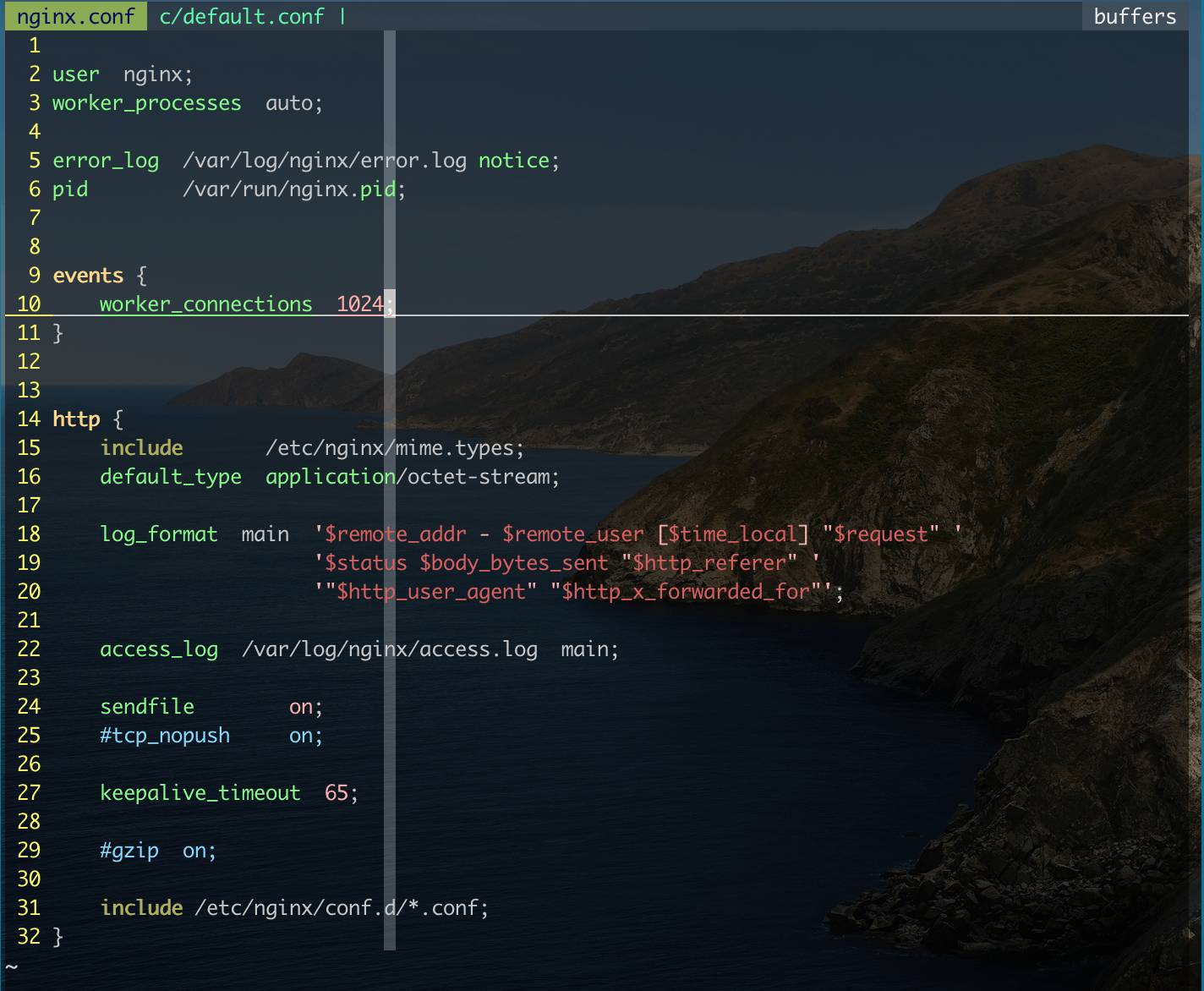Click the "[$time_local]" variable
The height and width of the screenshot is (991, 1204).
click(x=733, y=534)
